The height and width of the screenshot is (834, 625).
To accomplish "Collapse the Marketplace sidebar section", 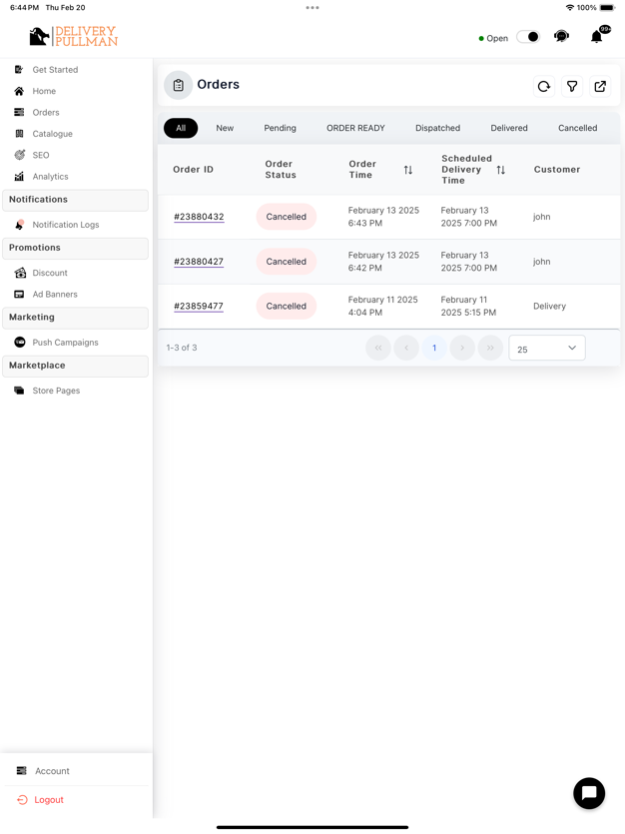I will (75, 366).
